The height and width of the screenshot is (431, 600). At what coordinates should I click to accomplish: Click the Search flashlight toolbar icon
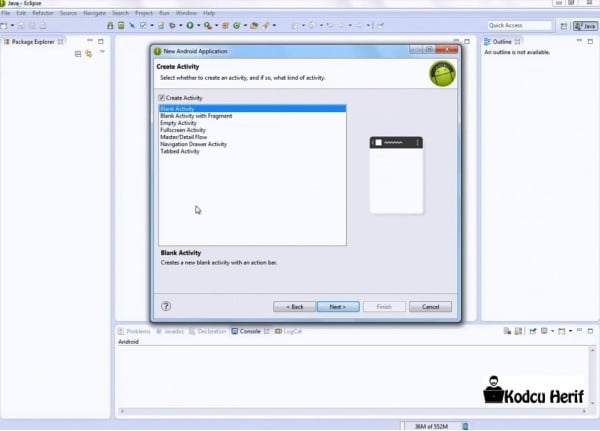click(266, 25)
